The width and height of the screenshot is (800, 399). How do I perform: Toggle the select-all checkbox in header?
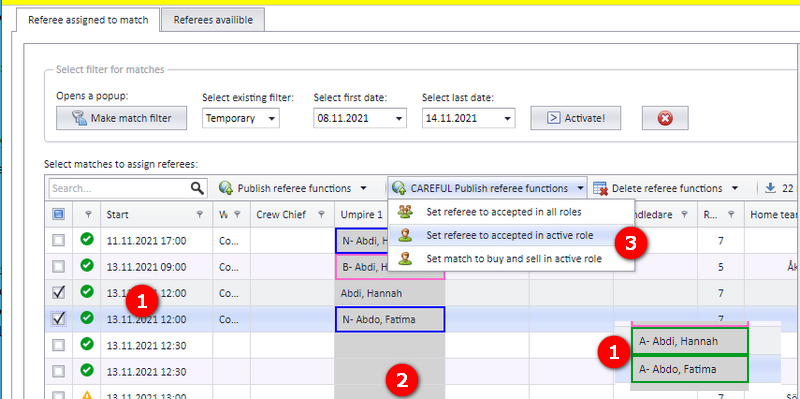(59, 215)
